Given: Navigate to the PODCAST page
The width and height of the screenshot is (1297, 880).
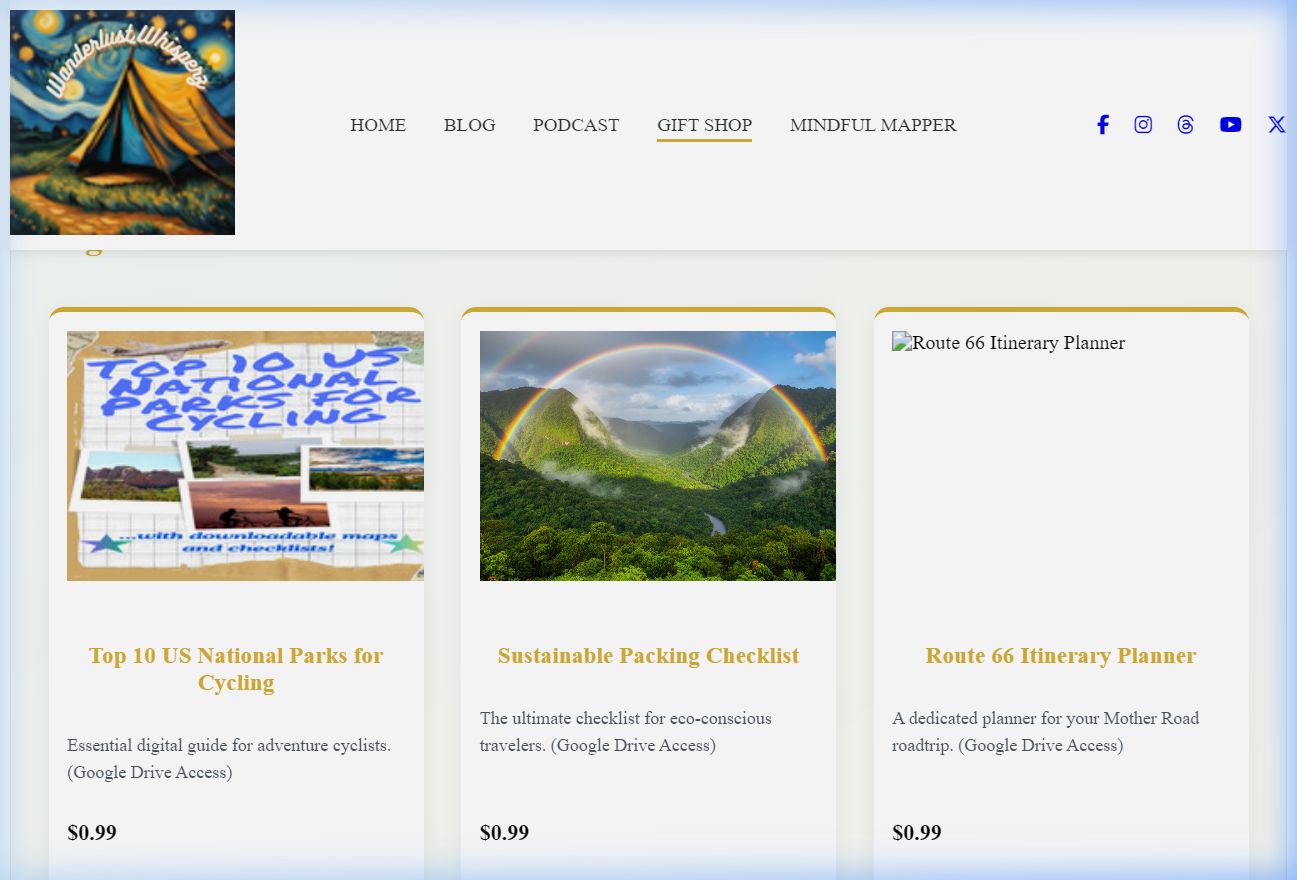Looking at the screenshot, I should [x=576, y=125].
